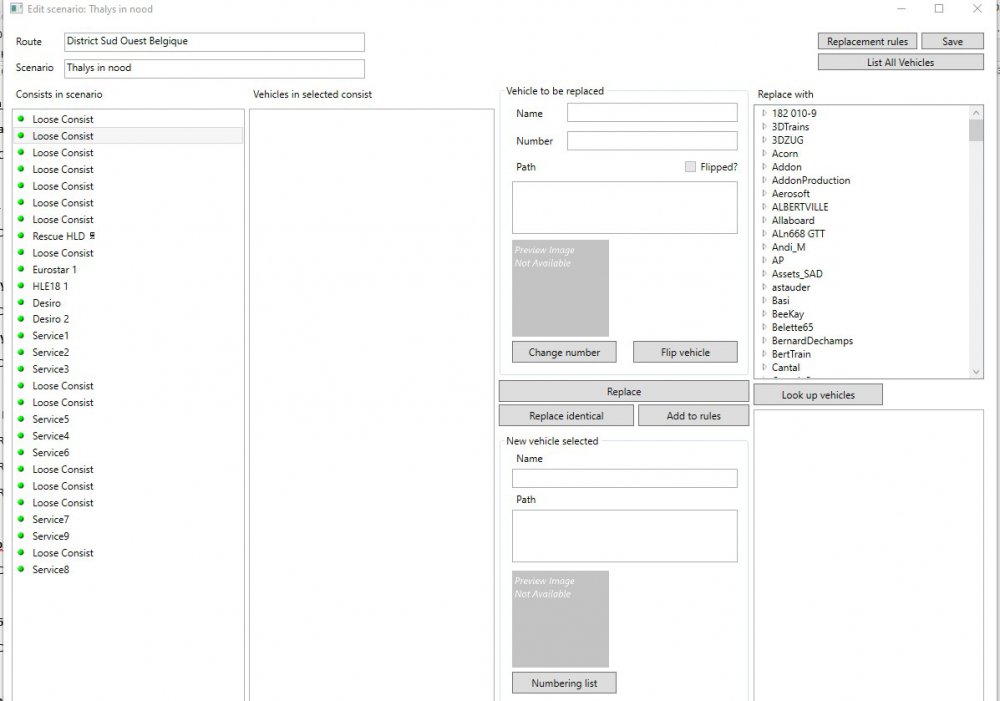Select the Service4 consist in the list
1000x701 pixels.
(x=50, y=436)
